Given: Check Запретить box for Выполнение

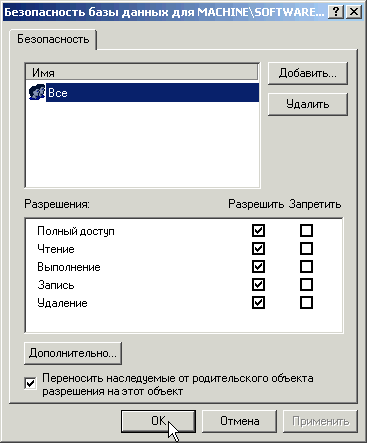Looking at the screenshot, I should pyautogui.click(x=306, y=267).
